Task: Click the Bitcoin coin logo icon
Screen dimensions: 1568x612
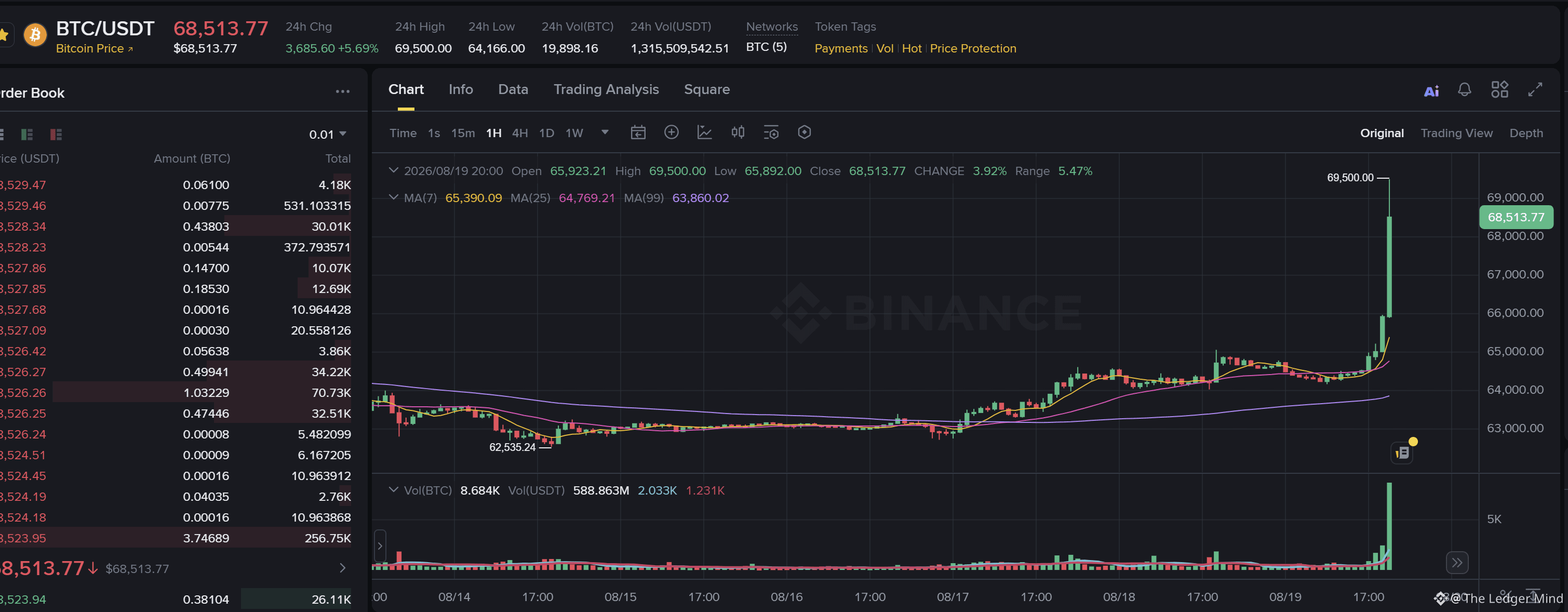Action: point(35,35)
